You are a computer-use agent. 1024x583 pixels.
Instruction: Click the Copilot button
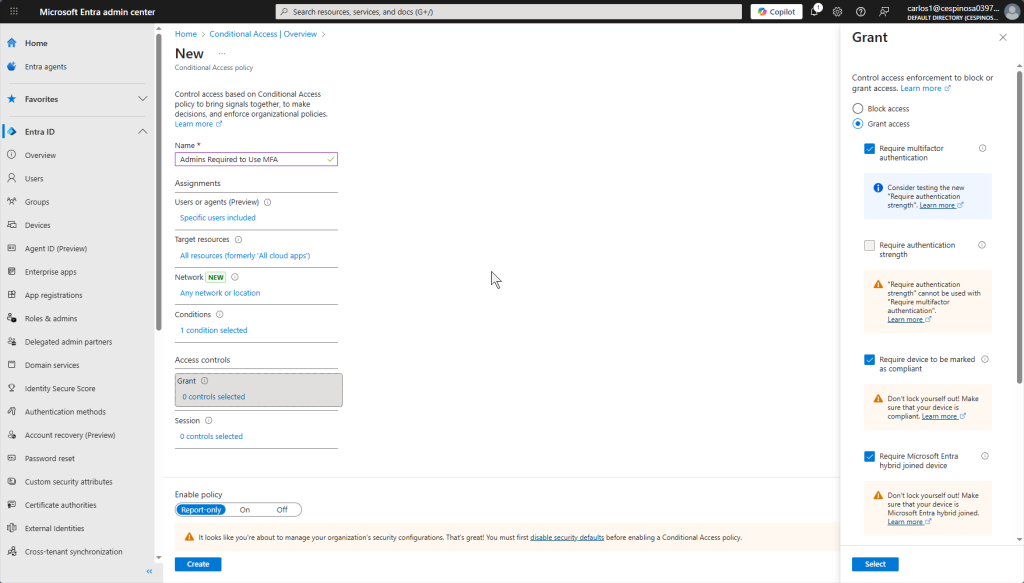coord(776,12)
